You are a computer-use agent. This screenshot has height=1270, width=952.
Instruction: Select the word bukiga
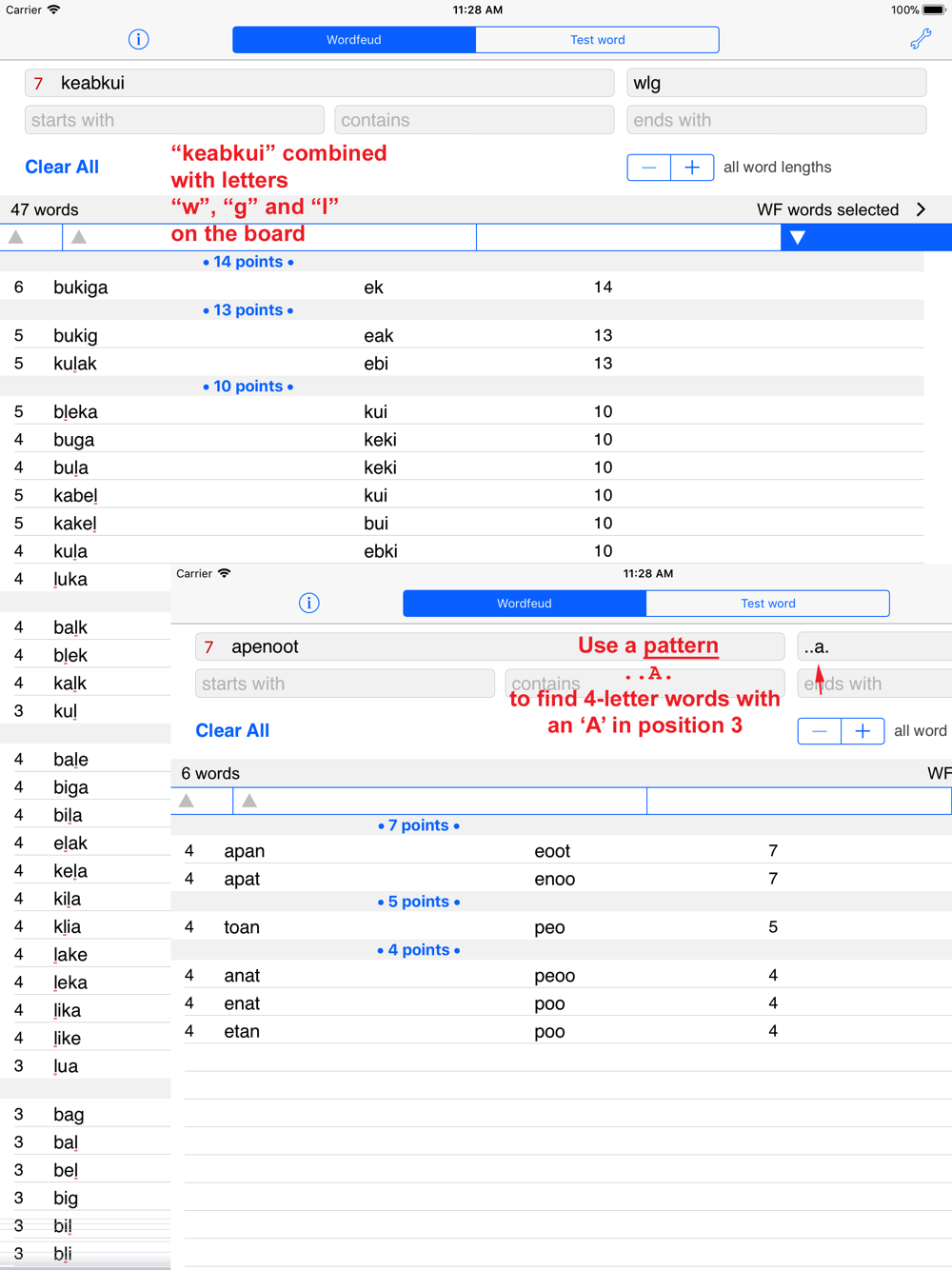point(81,288)
